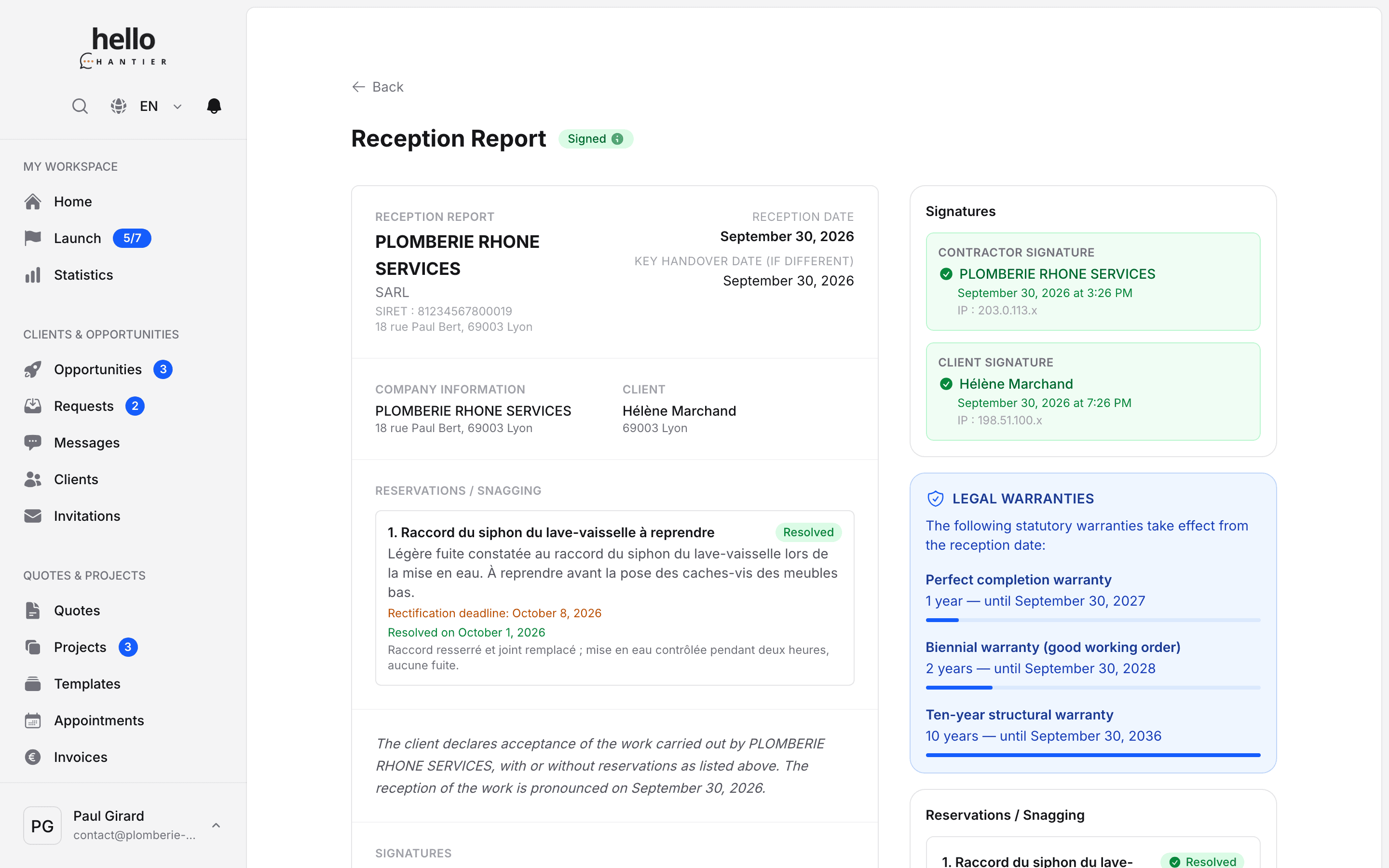The height and width of the screenshot is (868, 1389).
Task: Click the Appointments calendar icon
Action: tap(33, 720)
